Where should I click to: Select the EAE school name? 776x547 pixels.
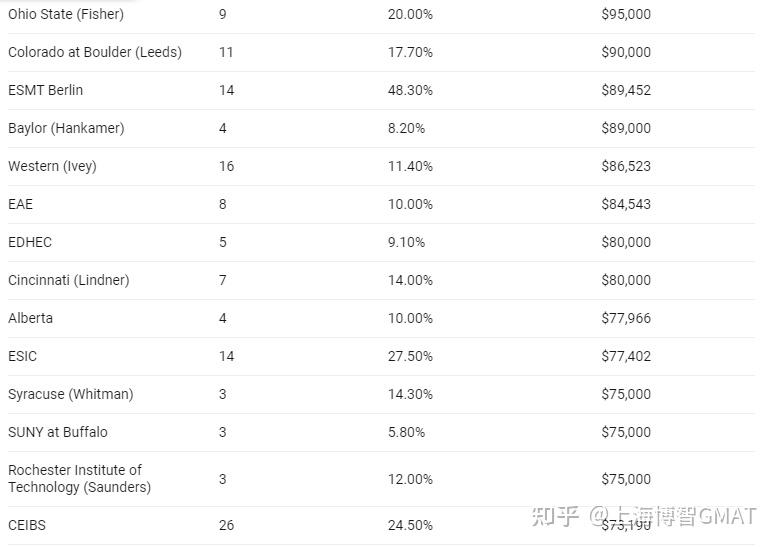20,204
